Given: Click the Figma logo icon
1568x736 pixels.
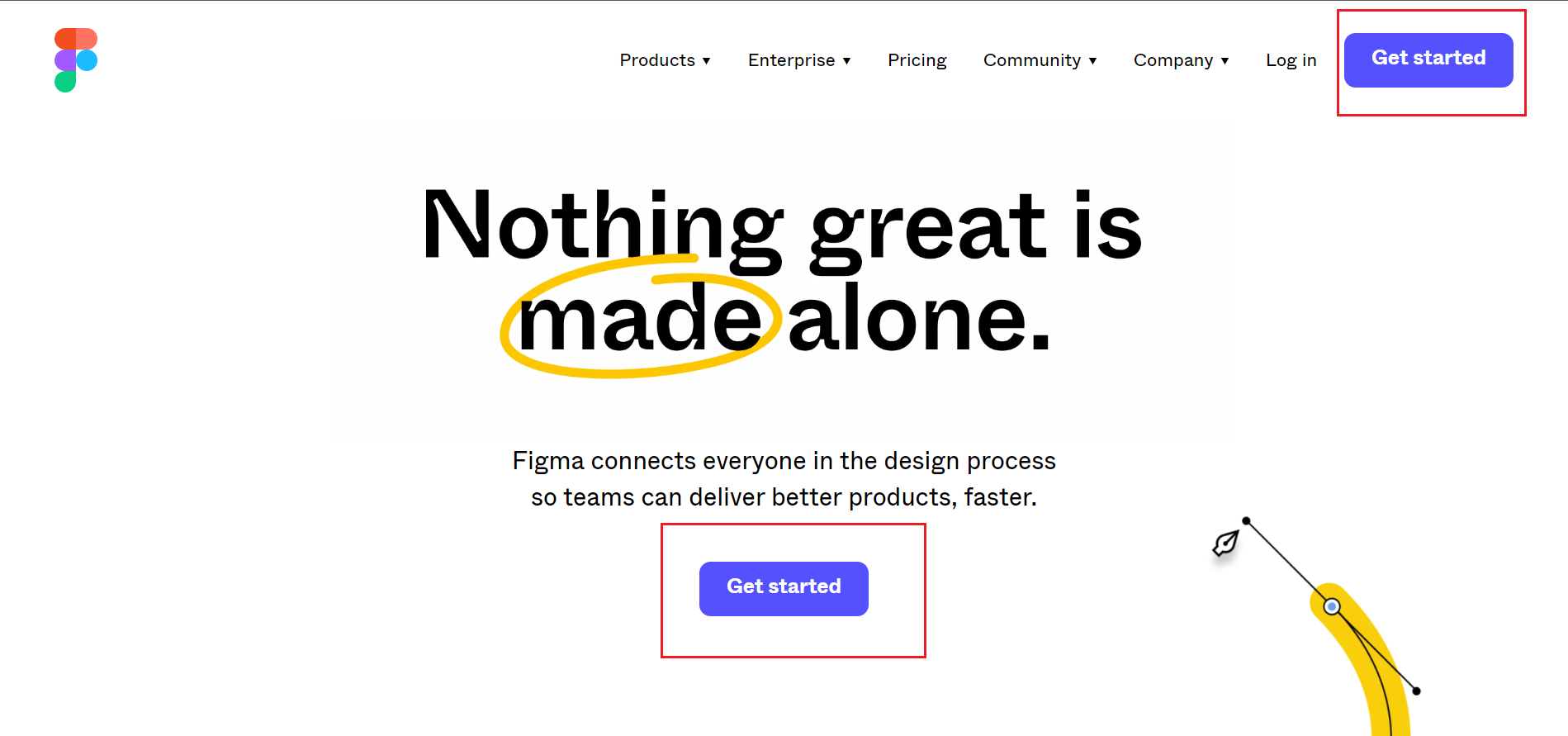Looking at the screenshot, I should point(74,59).
